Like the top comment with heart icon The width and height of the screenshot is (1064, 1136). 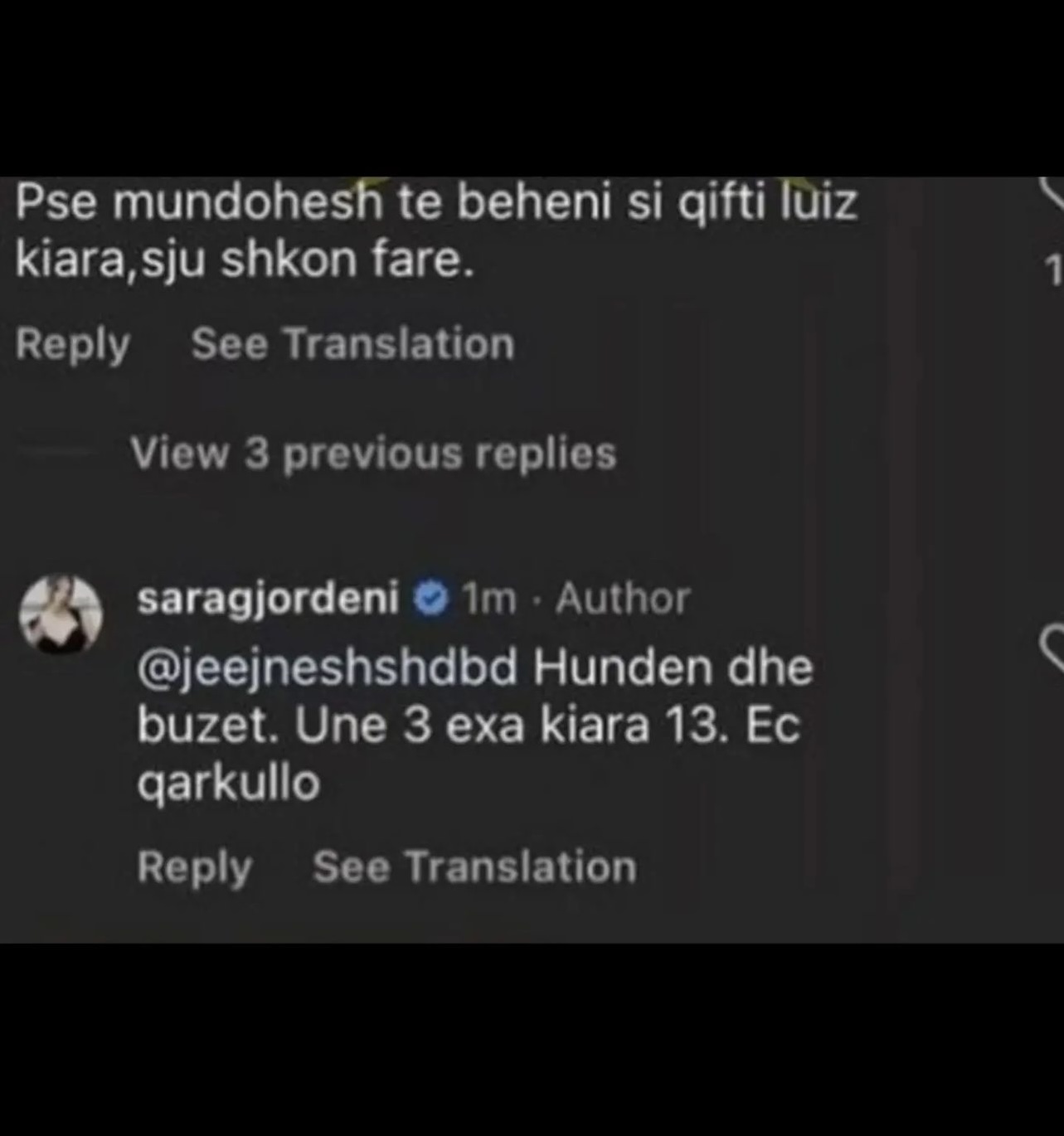[x=1053, y=192]
